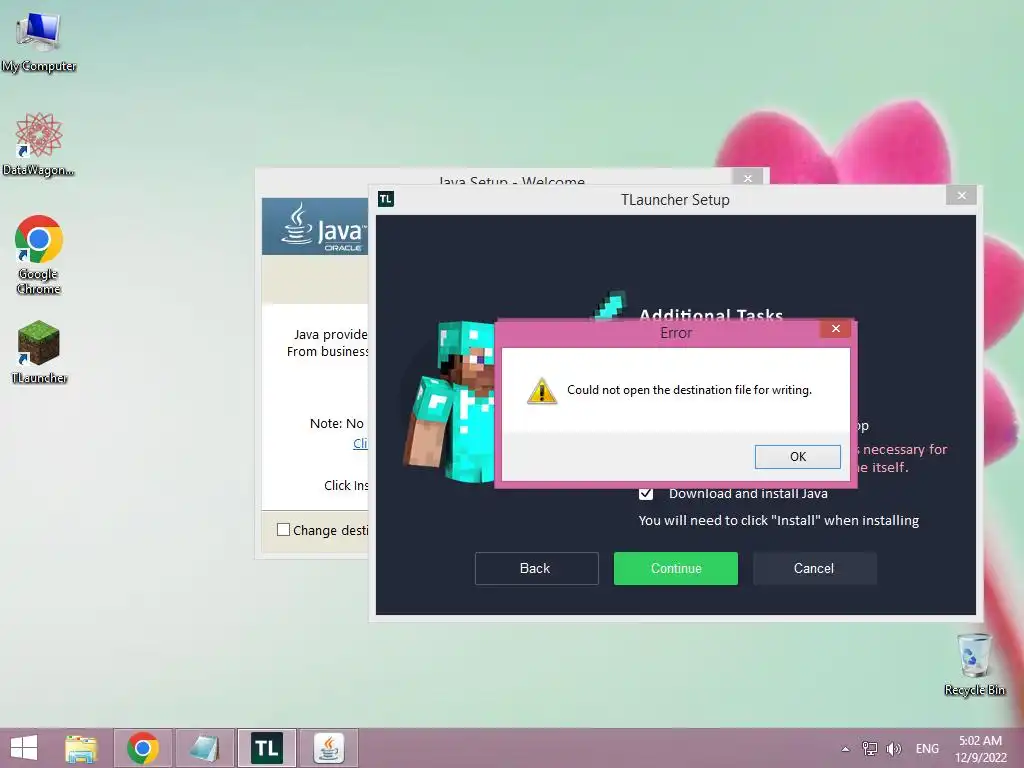Image resolution: width=1024 pixels, height=768 pixels.
Task: Close the Java Setup window
Action: point(748,178)
